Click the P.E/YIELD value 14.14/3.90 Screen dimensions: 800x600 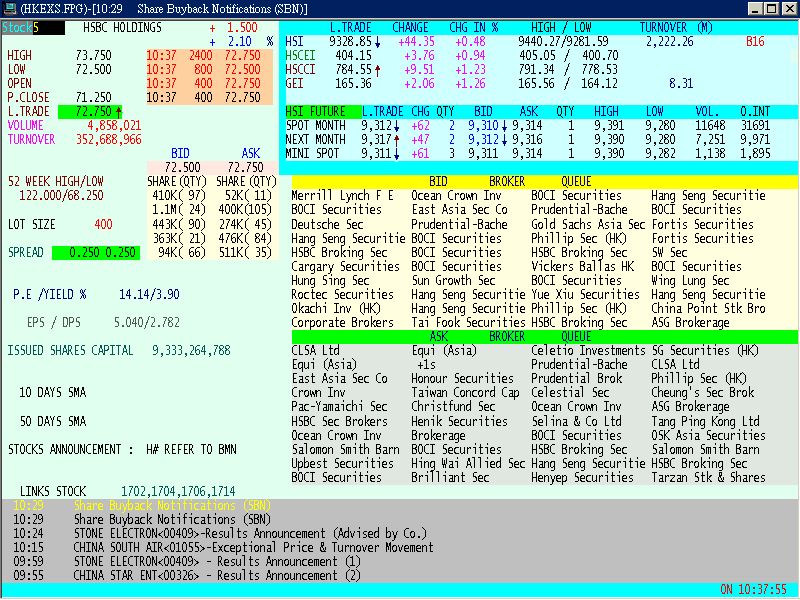tap(149, 294)
